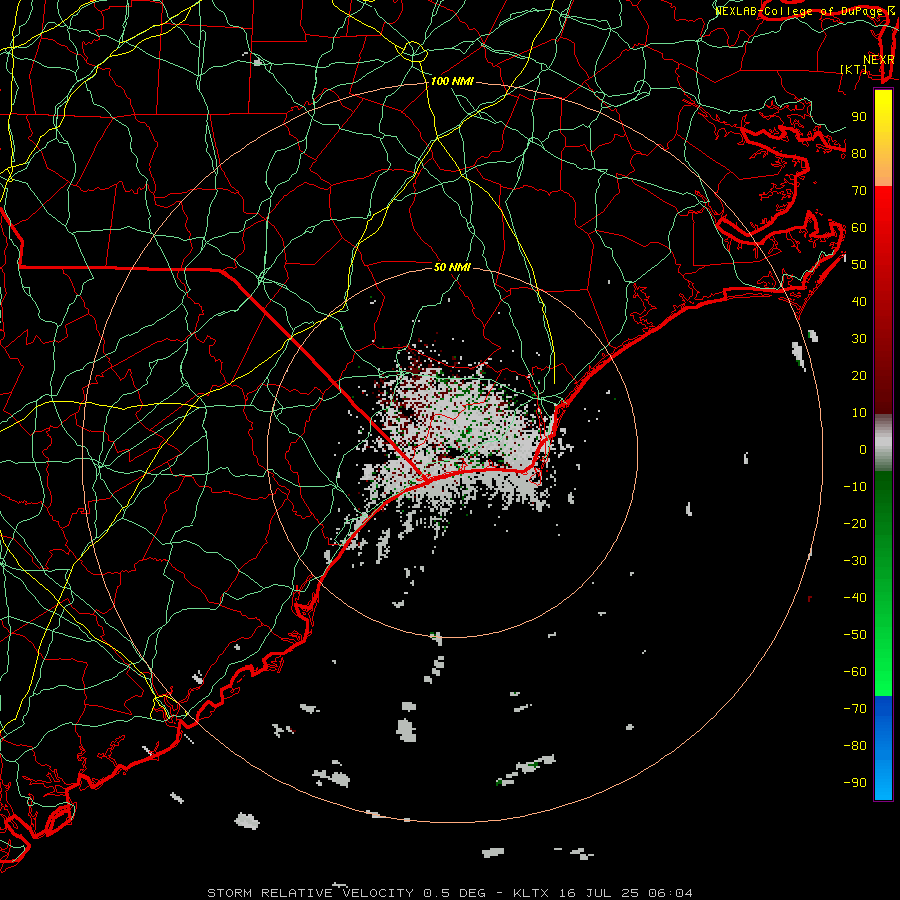Click the 30 value on the velocity scale
The height and width of the screenshot is (900, 900).
coord(859,339)
